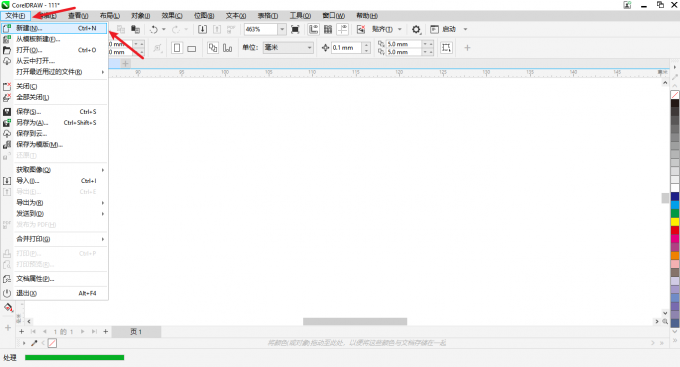Click the full-screen preview icon beside zoom
The height and width of the screenshot is (367, 680).
[295, 29]
